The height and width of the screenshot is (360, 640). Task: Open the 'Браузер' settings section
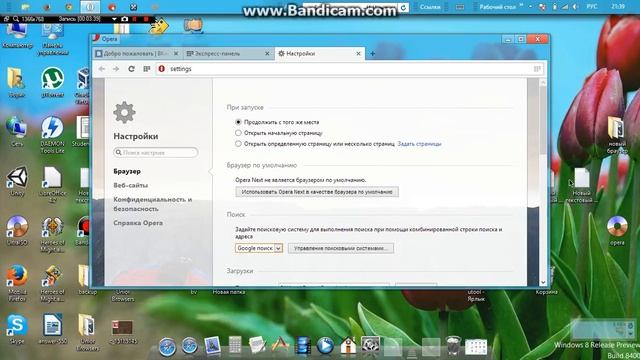point(127,171)
